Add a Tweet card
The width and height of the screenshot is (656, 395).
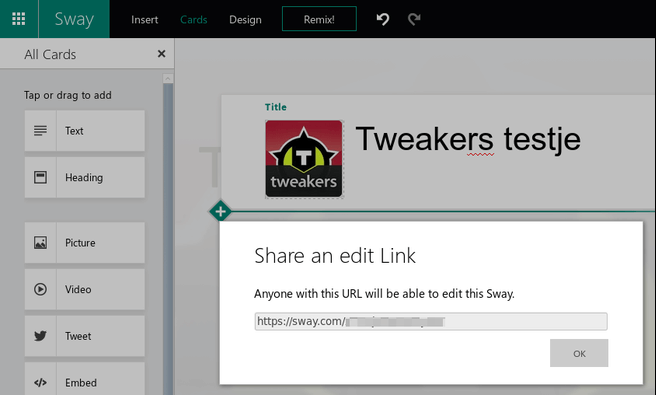(85, 336)
